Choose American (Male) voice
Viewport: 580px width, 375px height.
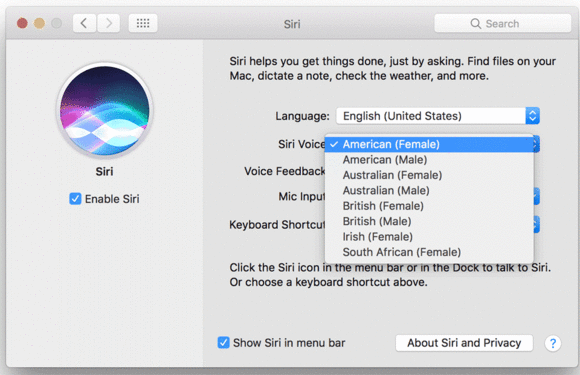click(429, 160)
